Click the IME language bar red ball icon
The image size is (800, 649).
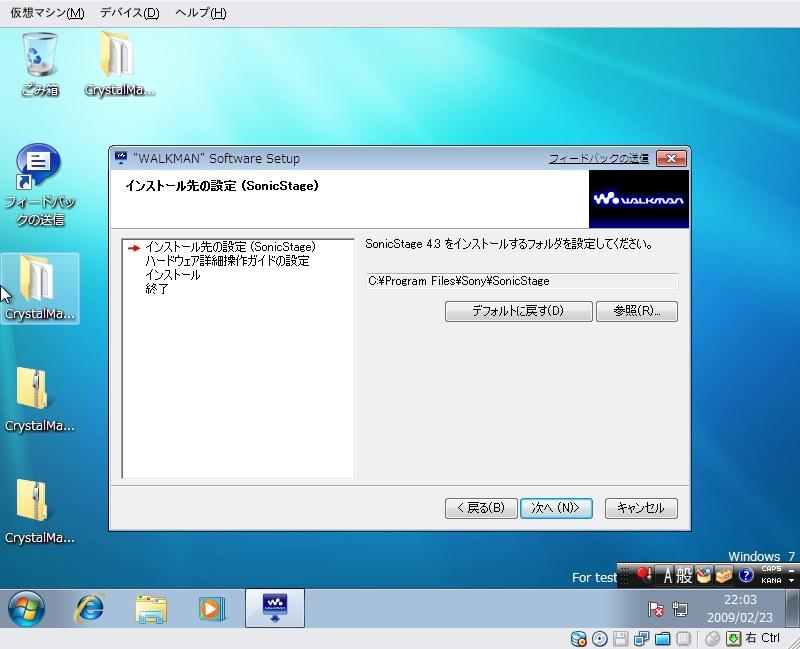(644, 576)
